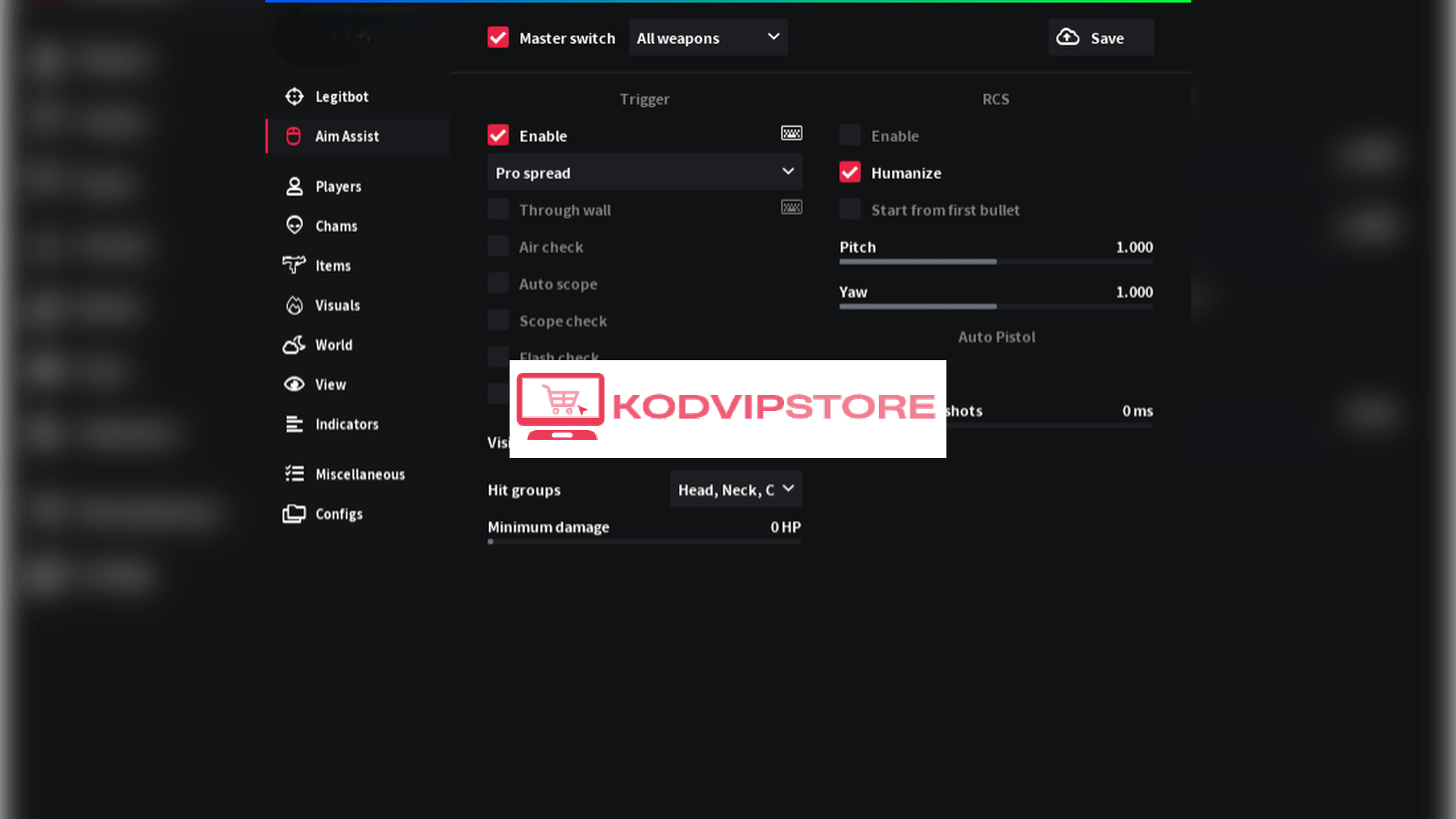
Task: Enable Auto scope checkbox
Action: tap(498, 283)
